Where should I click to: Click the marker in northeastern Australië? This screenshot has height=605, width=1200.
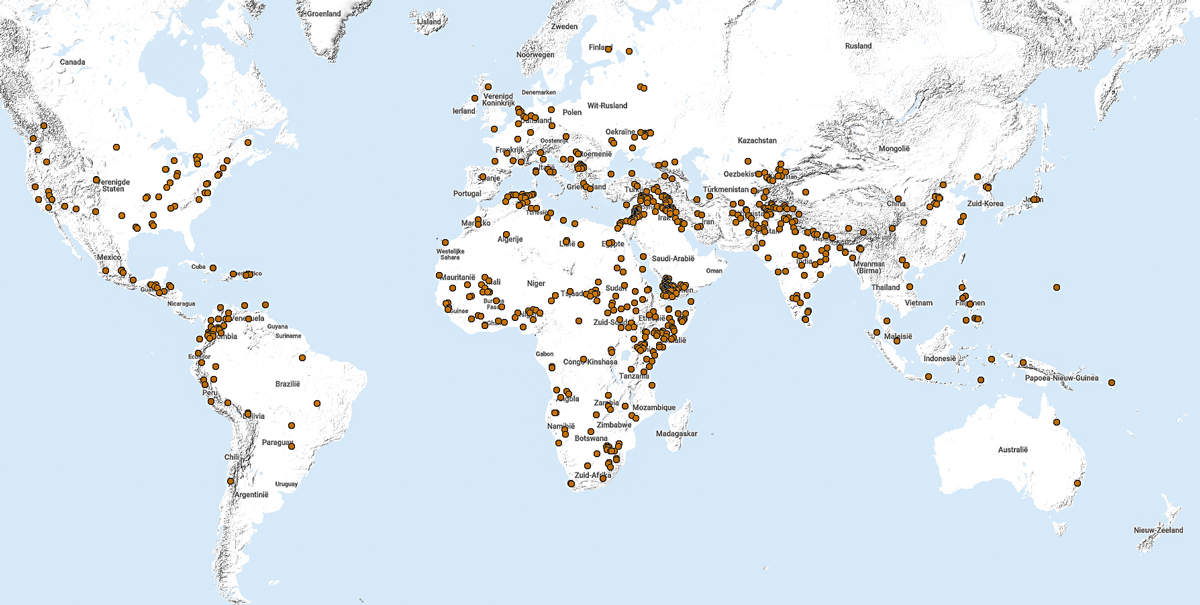click(1055, 423)
